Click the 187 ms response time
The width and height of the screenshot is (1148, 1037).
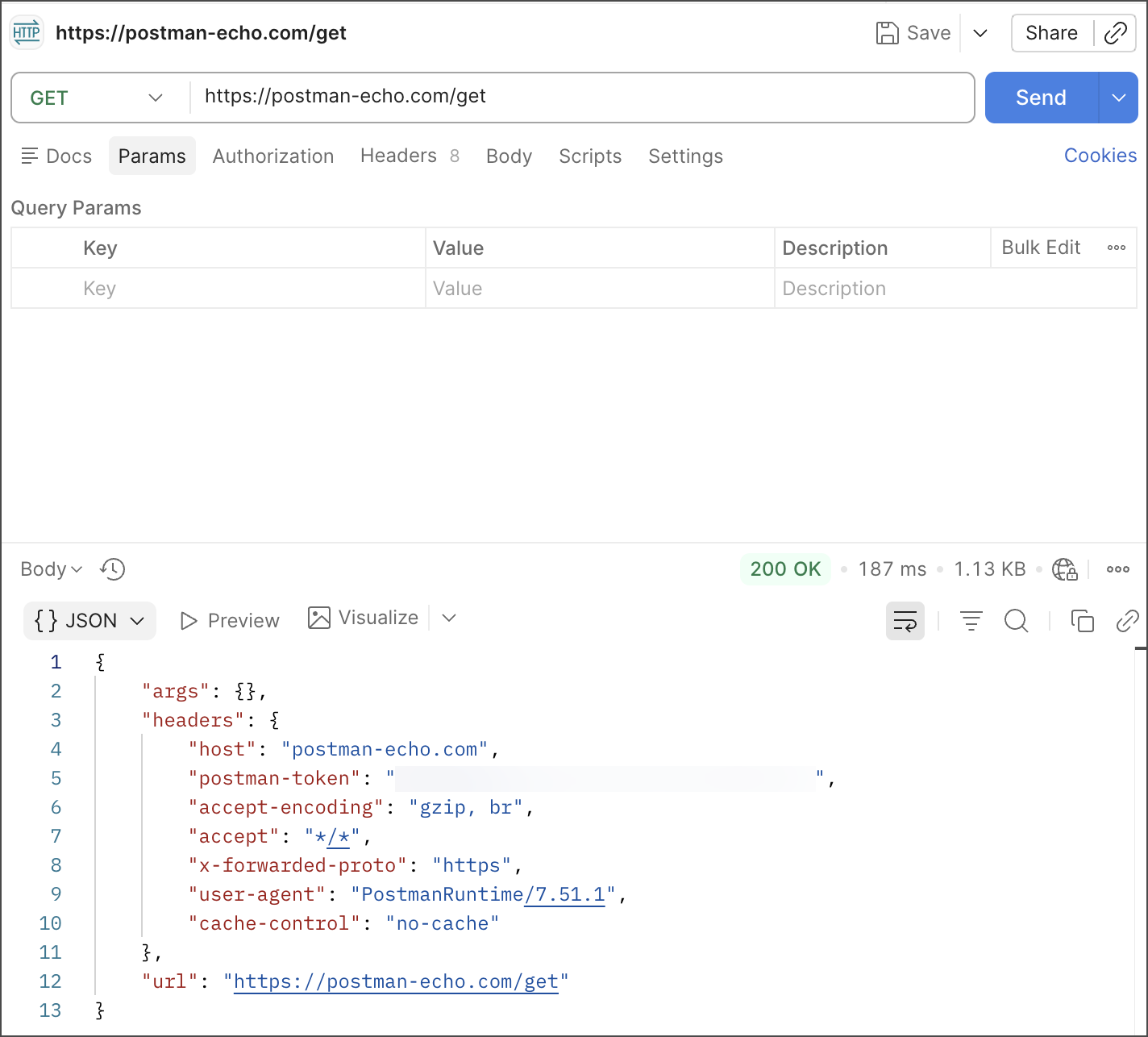[892, 569]
